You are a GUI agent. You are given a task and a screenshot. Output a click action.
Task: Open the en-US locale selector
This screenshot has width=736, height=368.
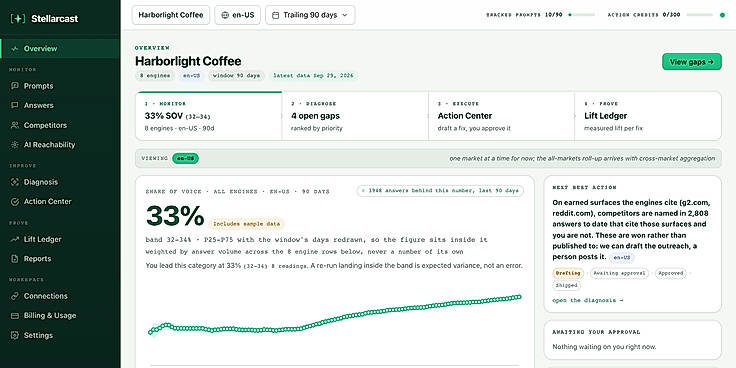(238, 15)
